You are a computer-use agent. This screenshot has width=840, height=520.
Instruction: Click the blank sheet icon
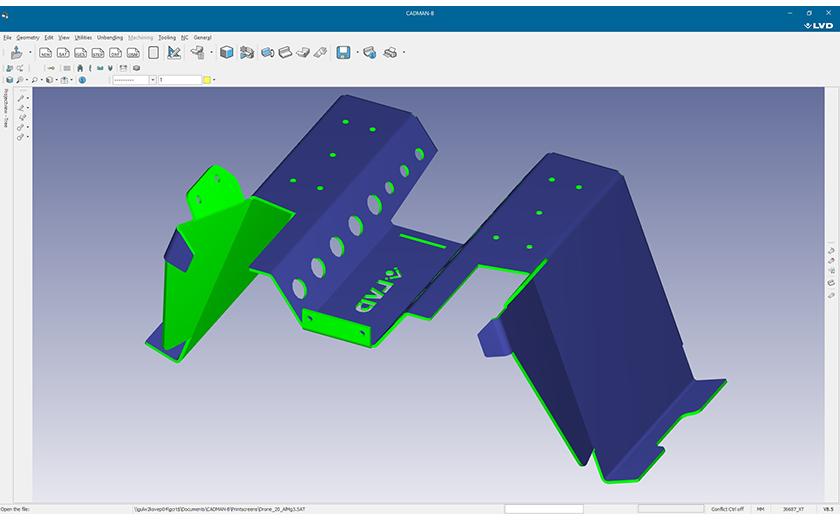153,52
